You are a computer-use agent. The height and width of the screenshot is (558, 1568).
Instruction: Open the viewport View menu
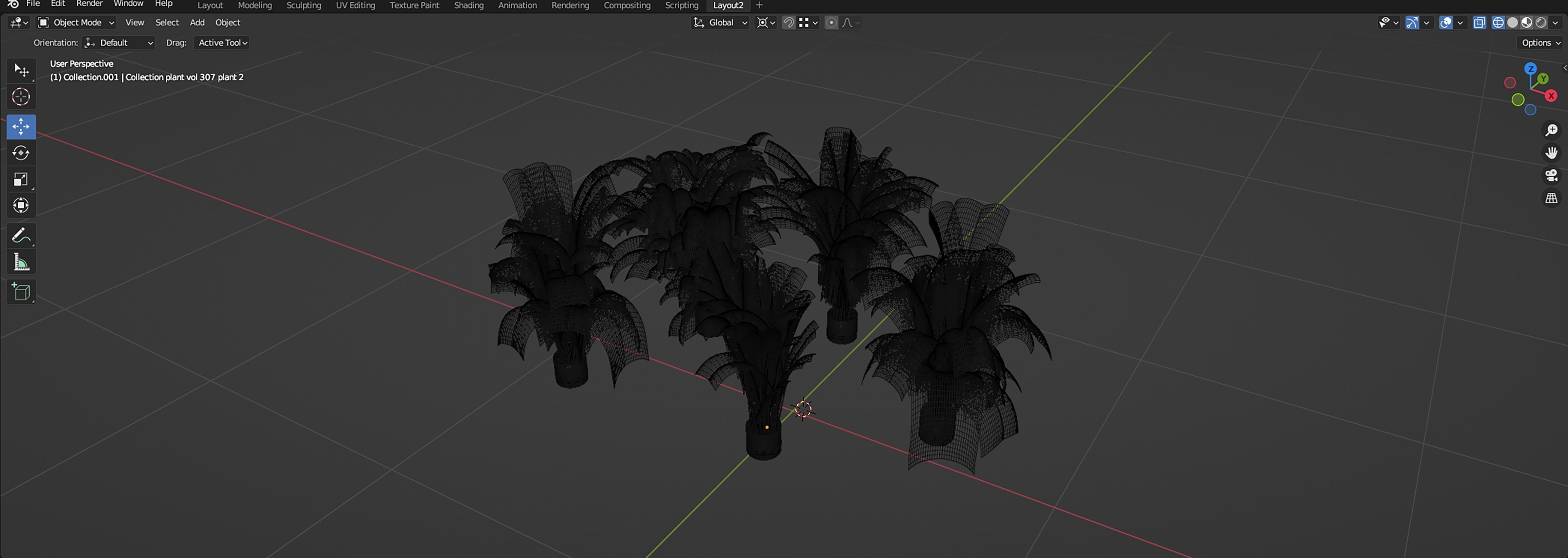[x=134, y=23]
